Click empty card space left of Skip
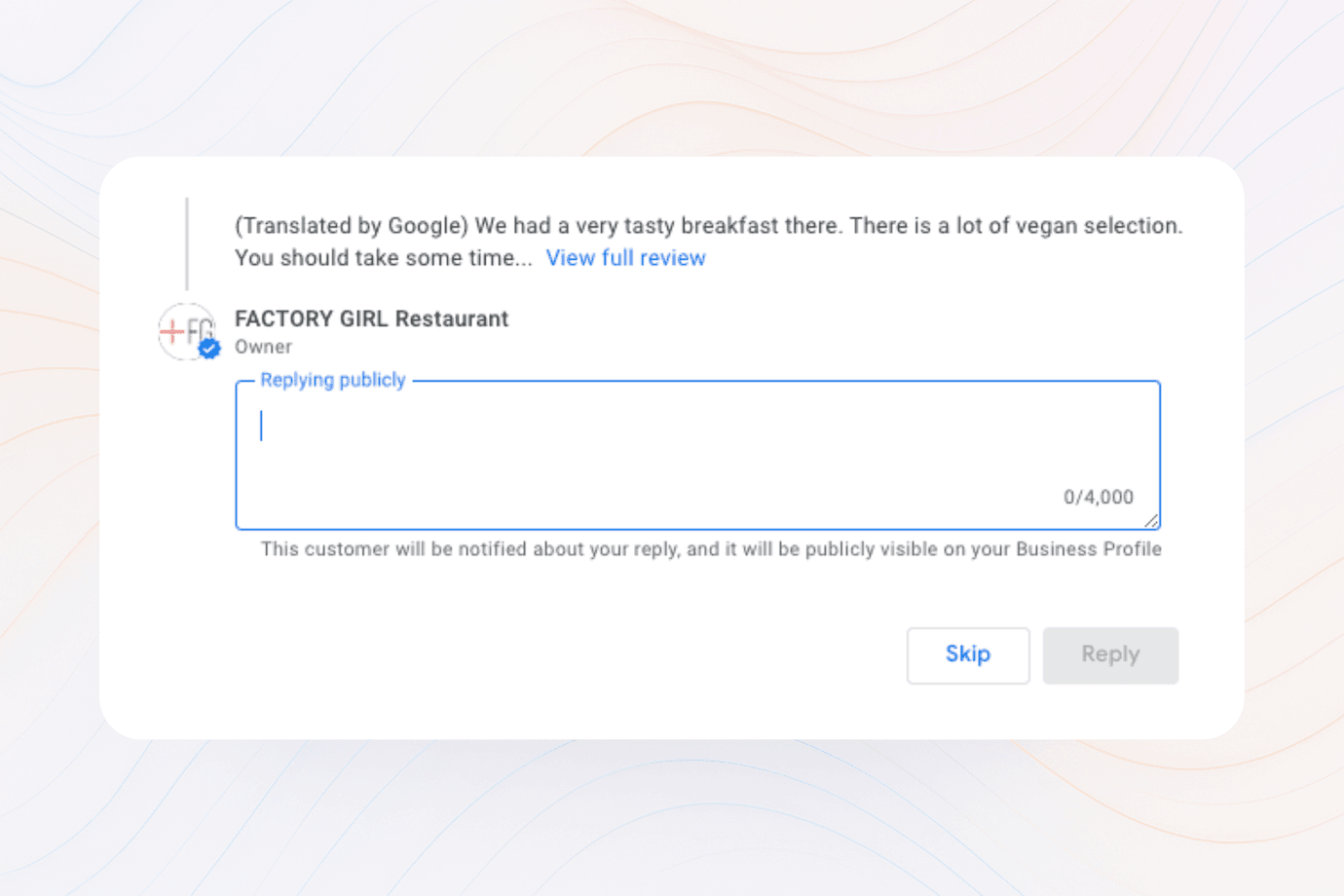This screenshot has width=1344, height=896. 584,655
